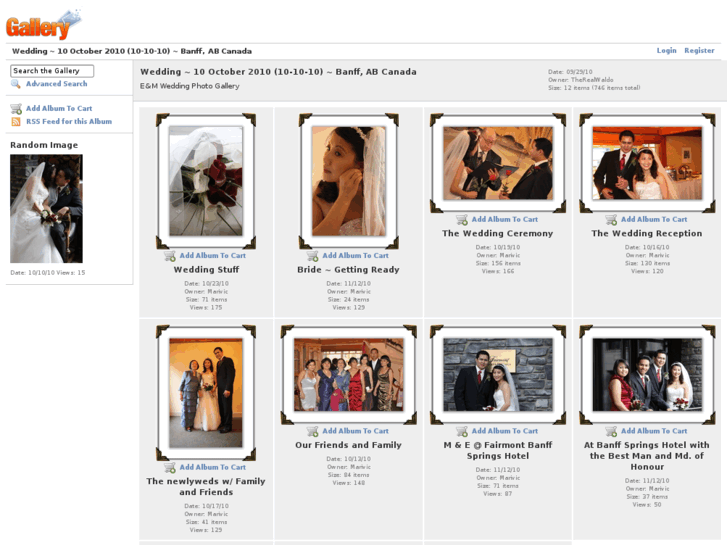
Task: Click the Gallery logo
Action: [43, 25]
